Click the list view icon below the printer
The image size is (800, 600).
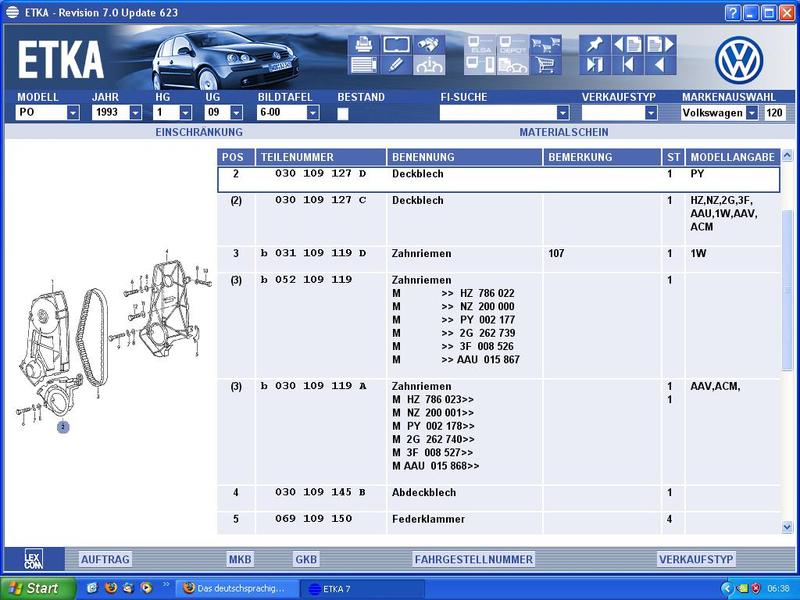(363, 65)
